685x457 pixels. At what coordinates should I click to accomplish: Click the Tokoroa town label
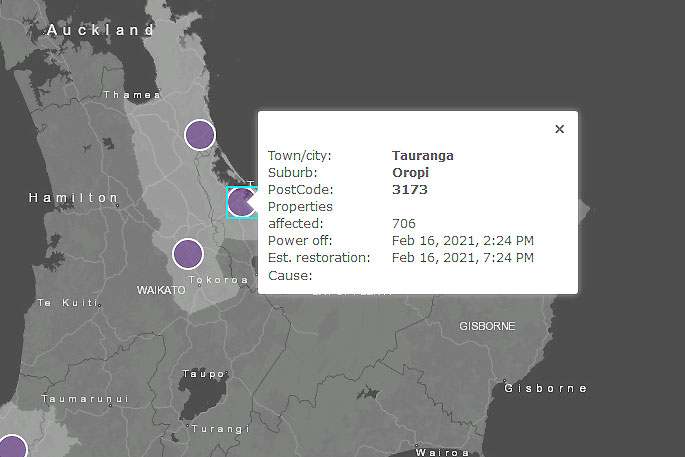tap(217, 280)
